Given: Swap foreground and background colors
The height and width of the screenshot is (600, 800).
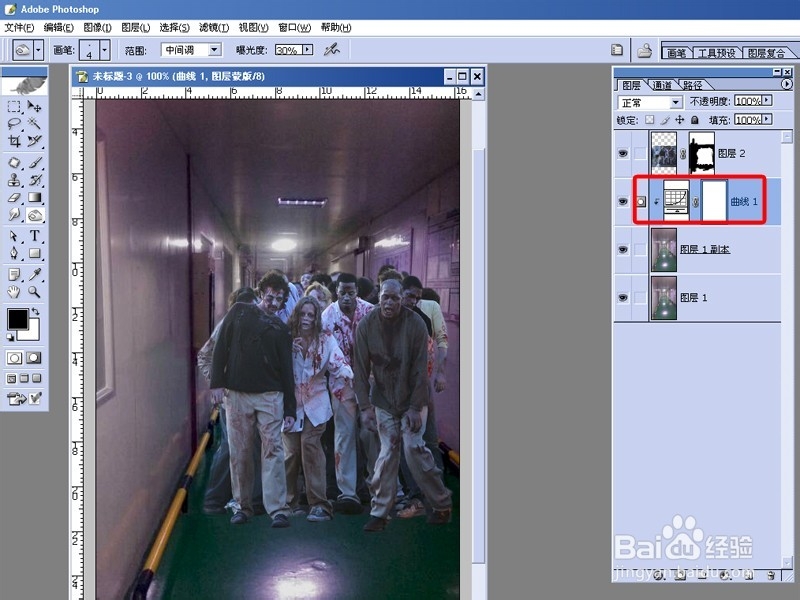Looking at the screenshot, I should (x=36, y=311).
